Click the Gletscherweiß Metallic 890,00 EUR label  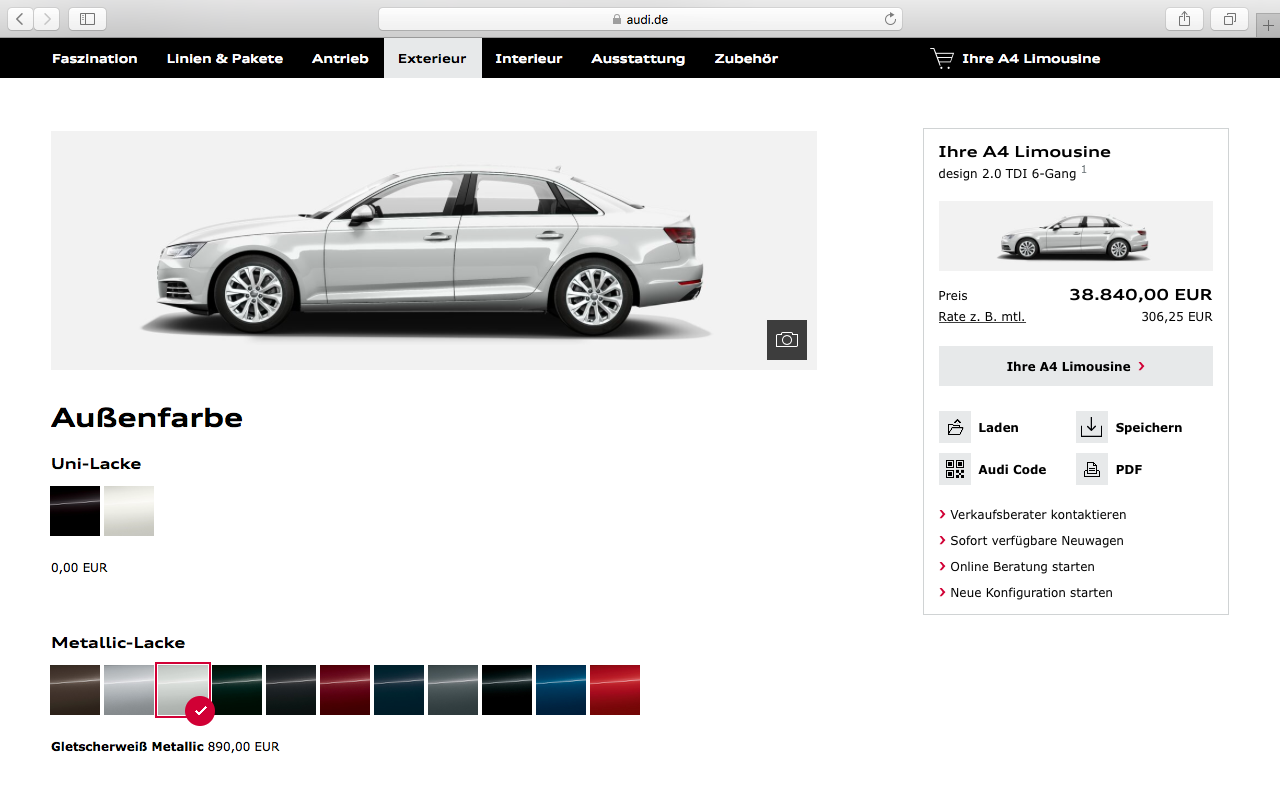[x=165, y=747]
